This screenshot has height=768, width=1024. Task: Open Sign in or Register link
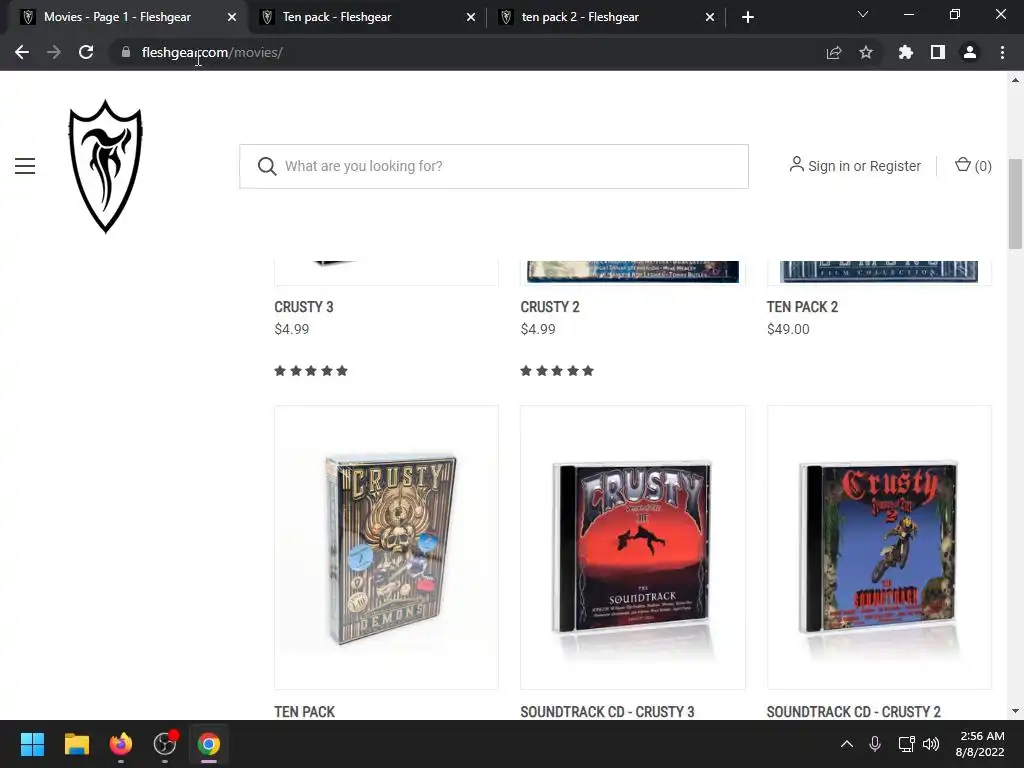(x=855, y=166)
